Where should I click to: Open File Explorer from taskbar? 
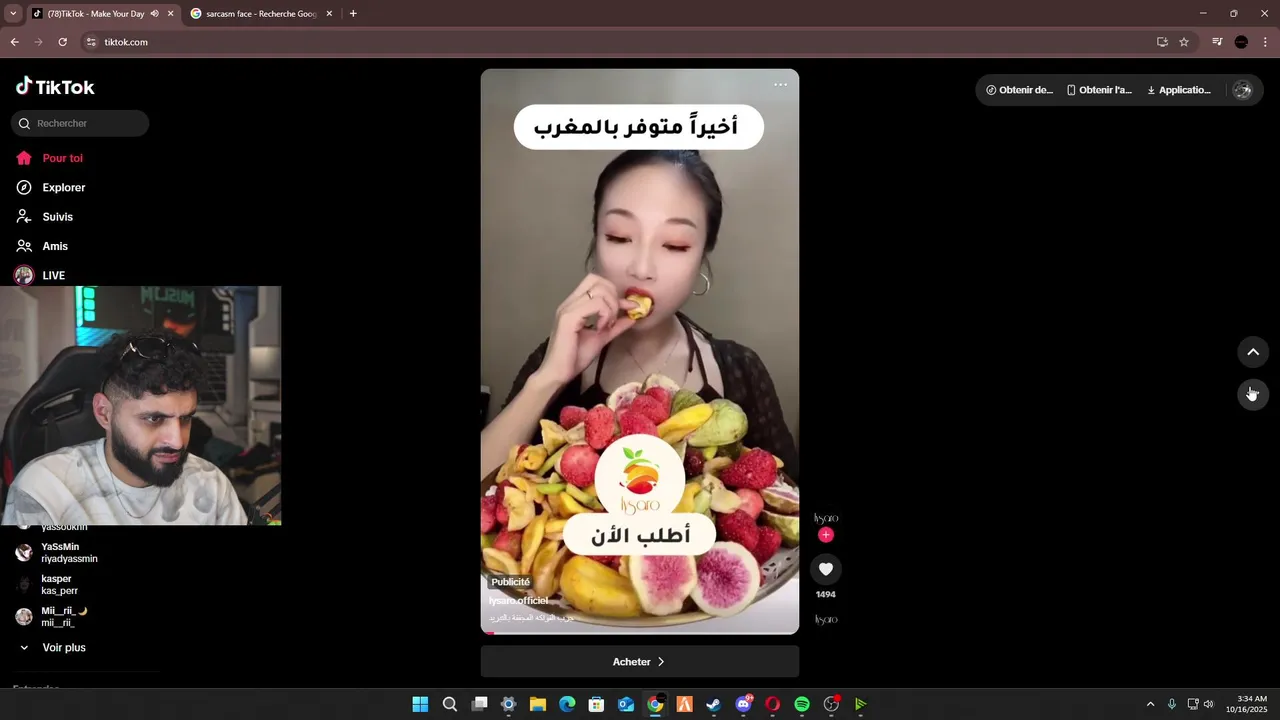(537, 704)
